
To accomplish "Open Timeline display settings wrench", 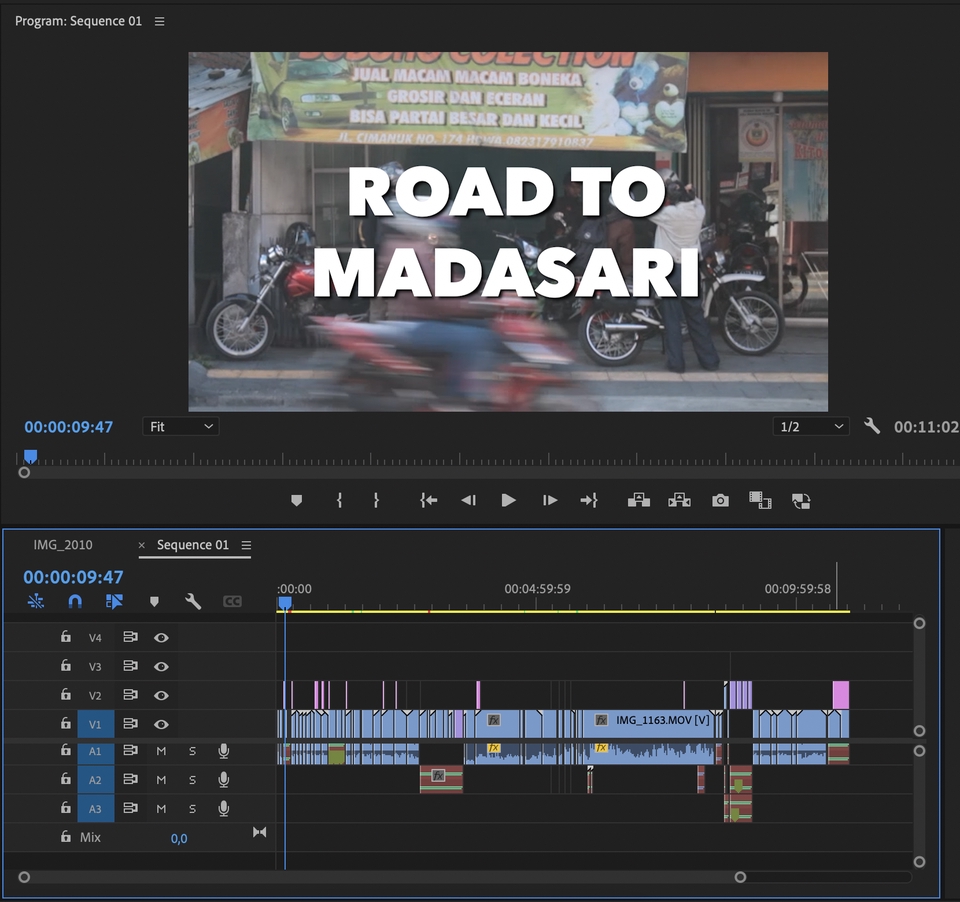I will pos(193,601).
